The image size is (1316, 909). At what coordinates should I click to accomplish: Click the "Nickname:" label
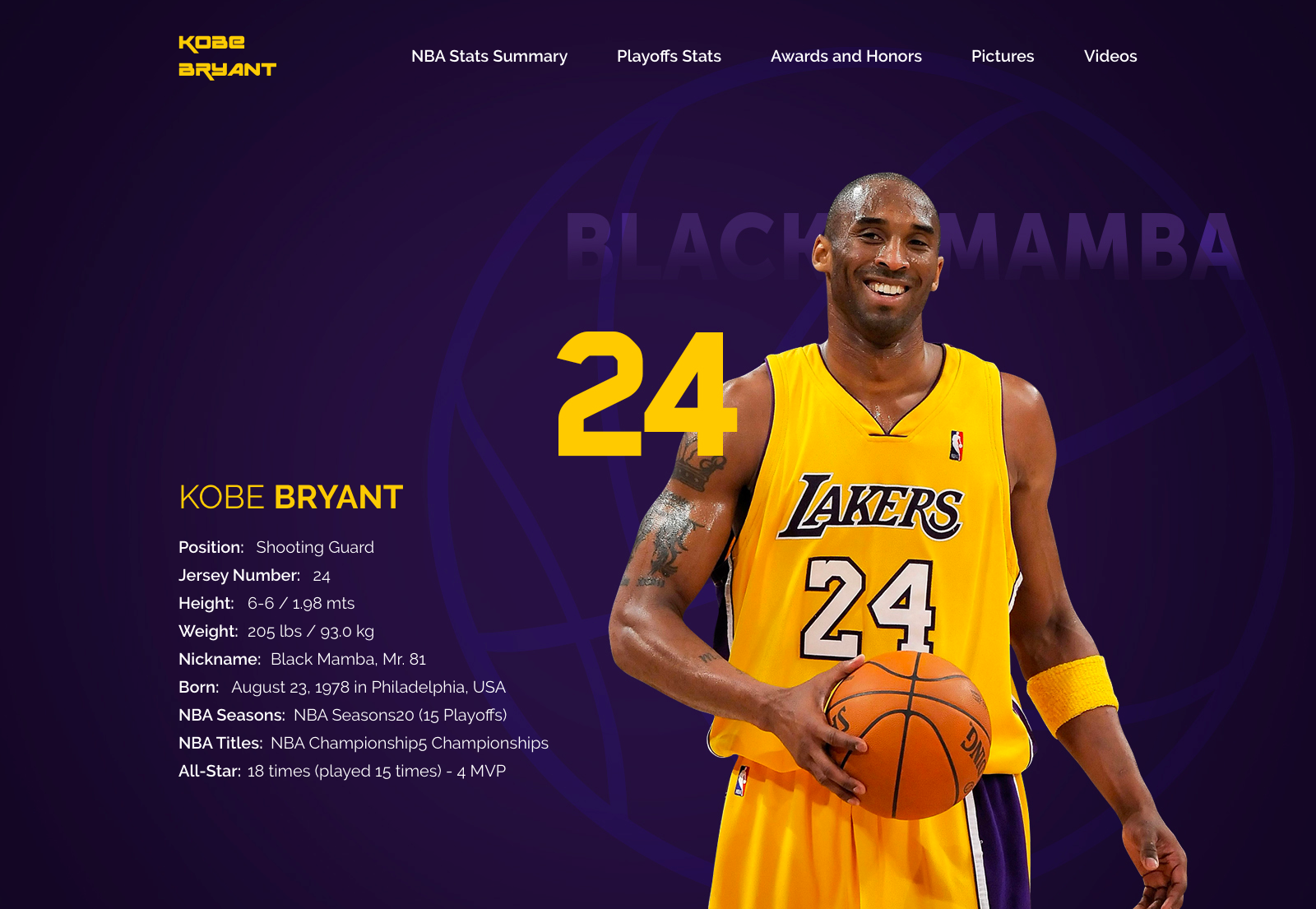tap(220, 659)
